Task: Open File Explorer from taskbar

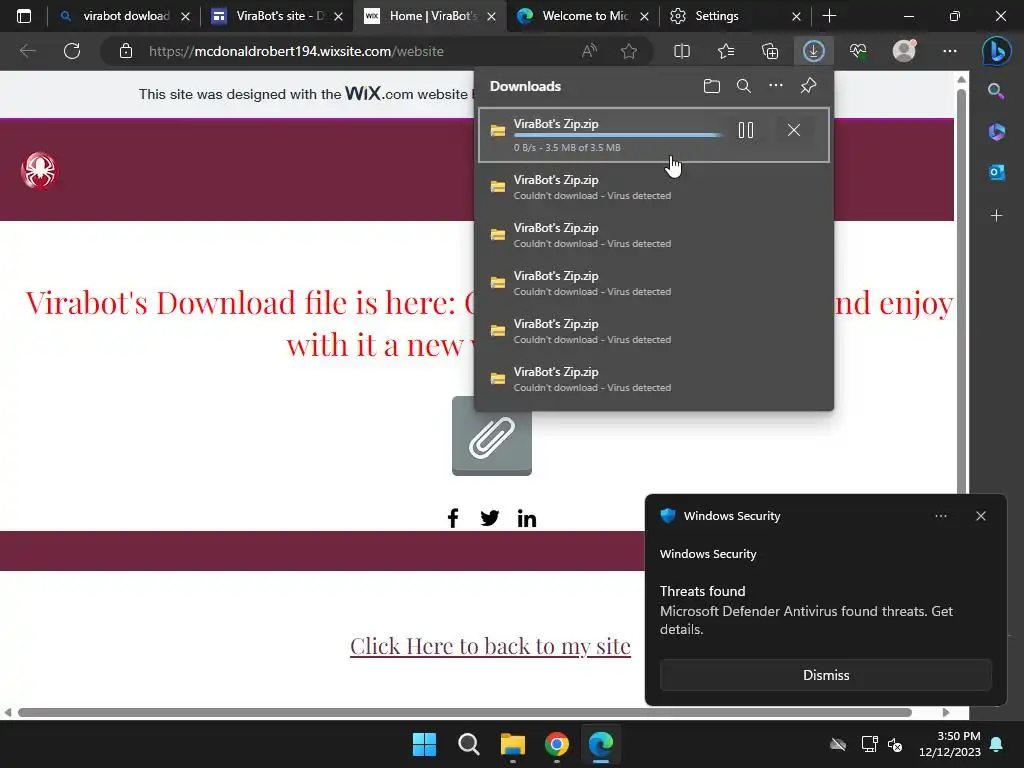Action: 513,744
